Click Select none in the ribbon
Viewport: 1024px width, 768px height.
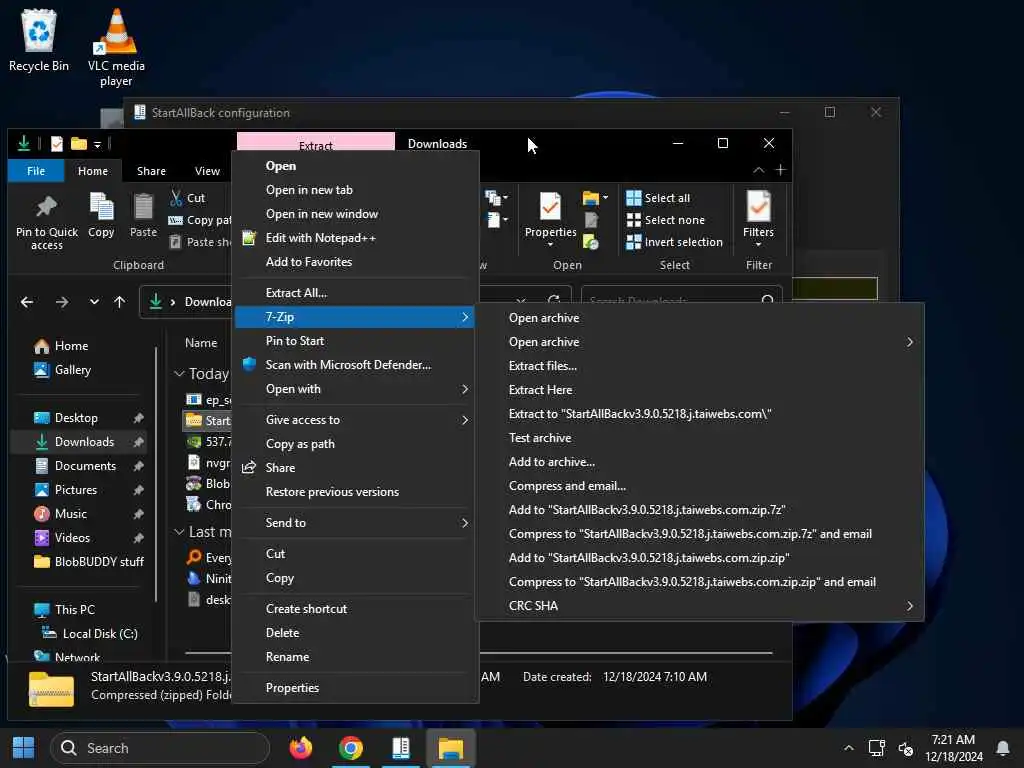coord(665,220)
